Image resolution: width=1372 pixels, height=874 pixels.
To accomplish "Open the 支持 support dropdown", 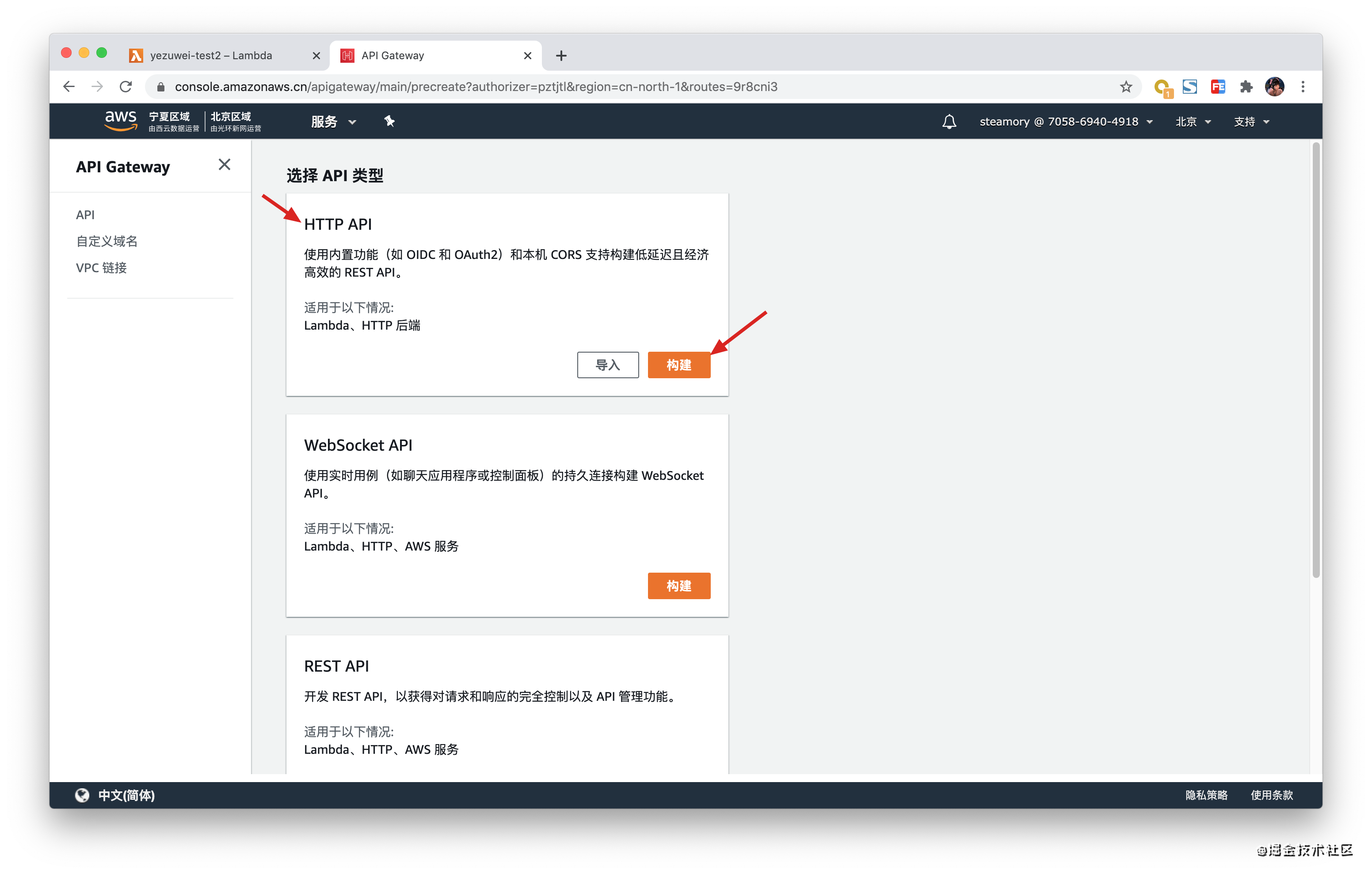I will coord(1251,122).
